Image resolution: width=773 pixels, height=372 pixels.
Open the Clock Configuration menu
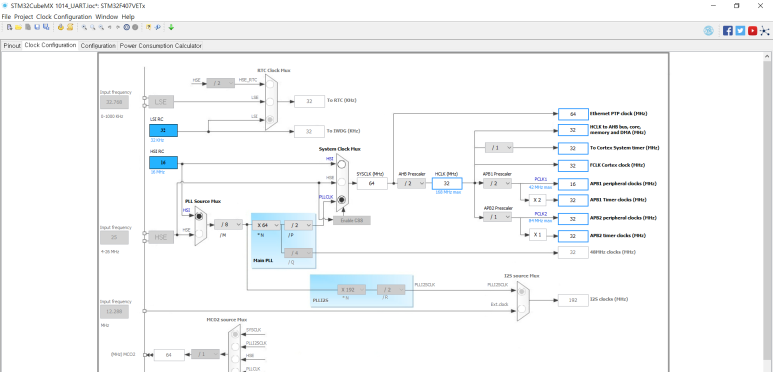64,17
